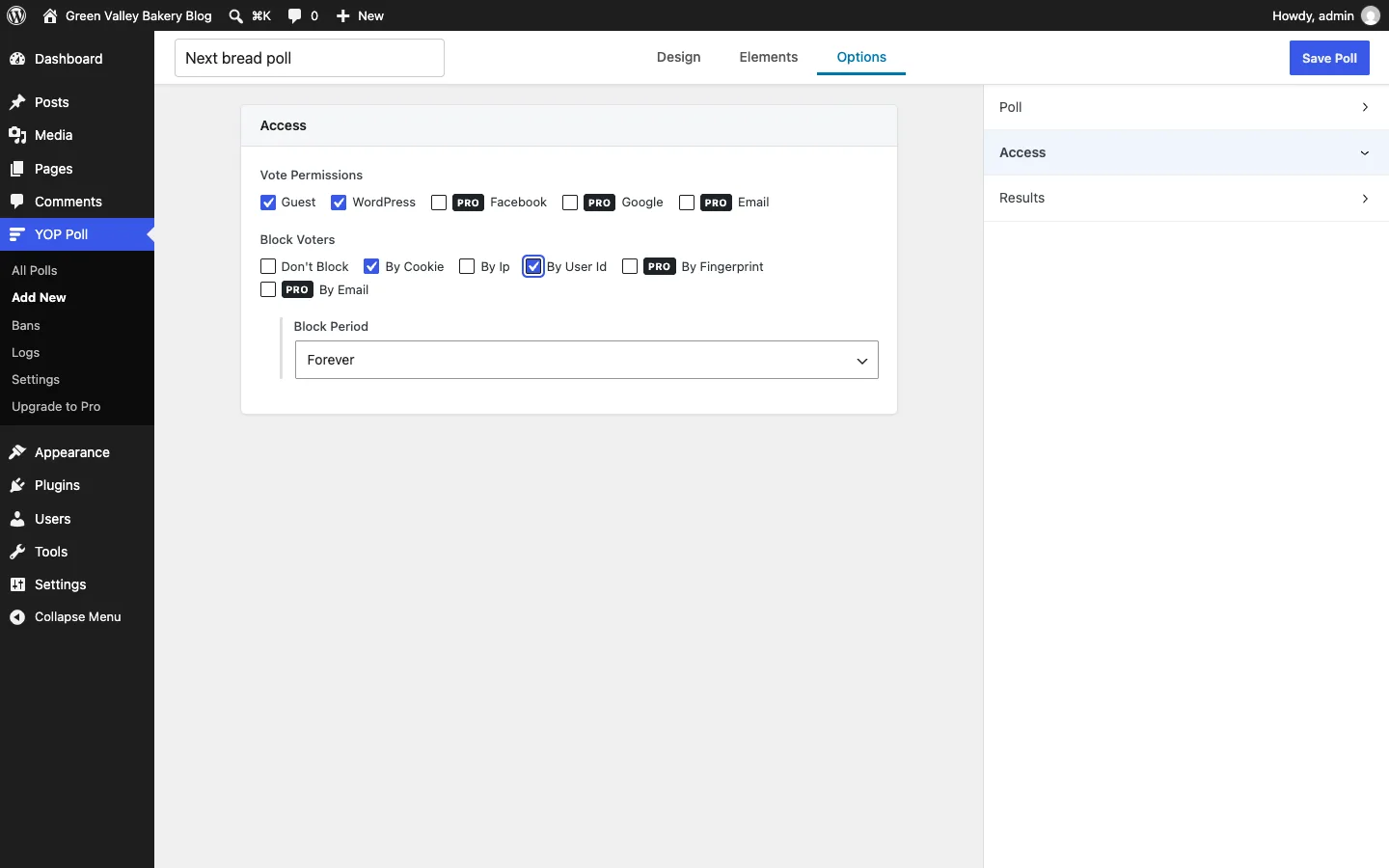Open the Plugins menu label
Viewport: 1389px width, 868px height.
pyautogui.click(x=57, y=485)
